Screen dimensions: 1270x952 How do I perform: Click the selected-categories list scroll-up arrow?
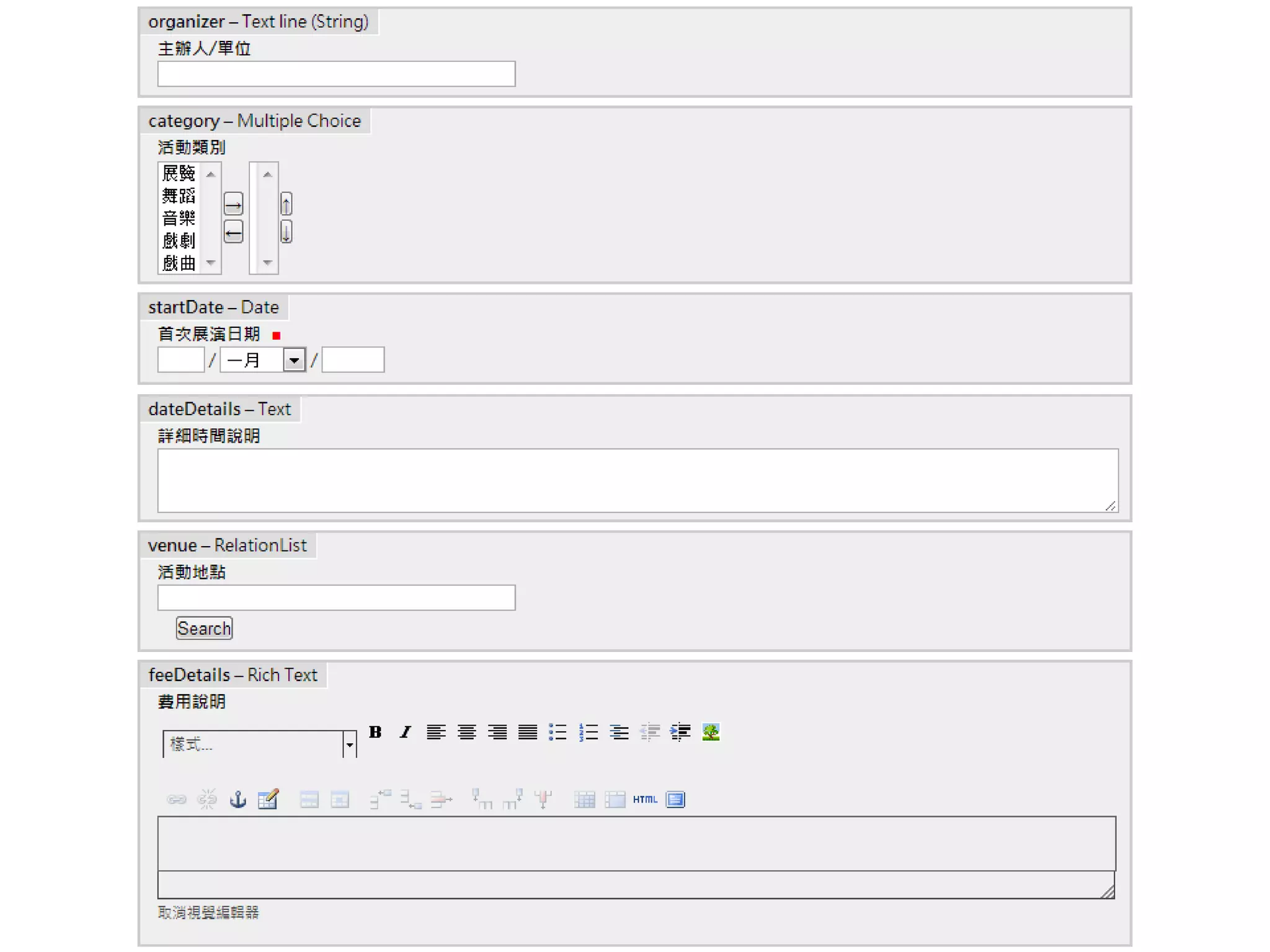[x=267, y=174]
